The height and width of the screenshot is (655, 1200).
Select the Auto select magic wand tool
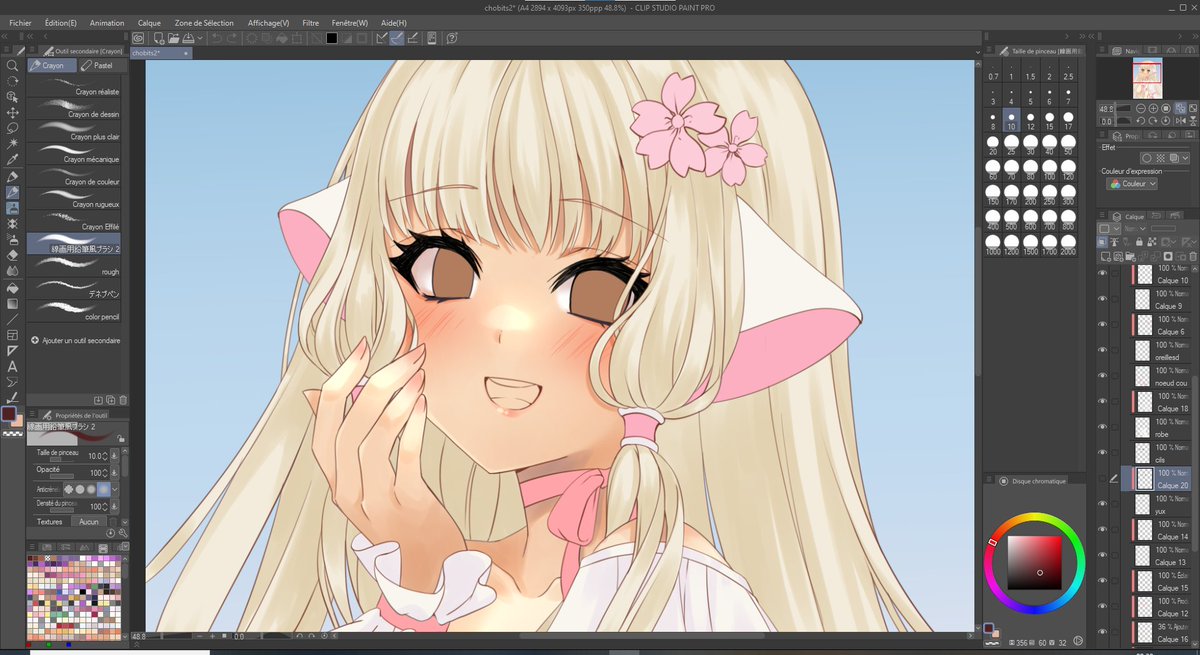click(x=13, y=145)
